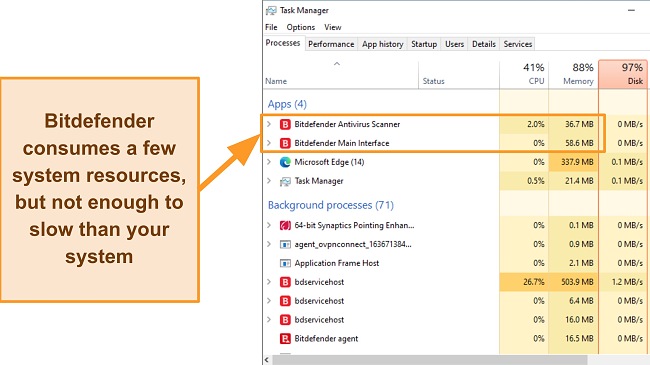This screenshot has width=650, height=365.
Task: Click the 2.0% CPU cell
Action: [524, 124]
